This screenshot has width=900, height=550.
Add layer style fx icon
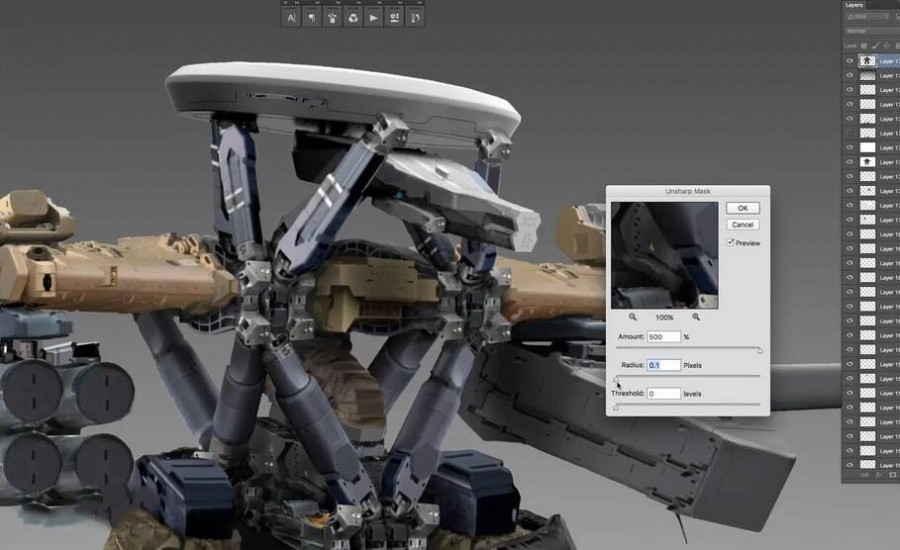tap(879, 475)
